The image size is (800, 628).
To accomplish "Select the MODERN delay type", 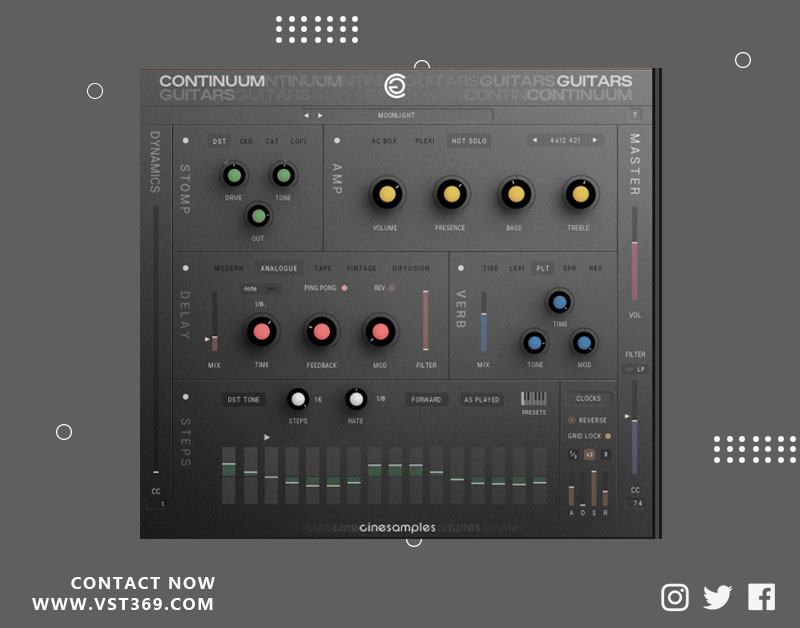I will coord(229,268).
